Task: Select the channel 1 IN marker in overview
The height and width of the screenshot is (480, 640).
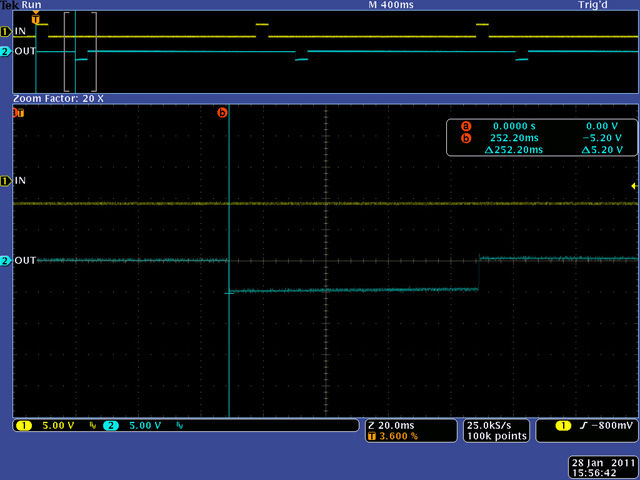Action: click(6, 31)
